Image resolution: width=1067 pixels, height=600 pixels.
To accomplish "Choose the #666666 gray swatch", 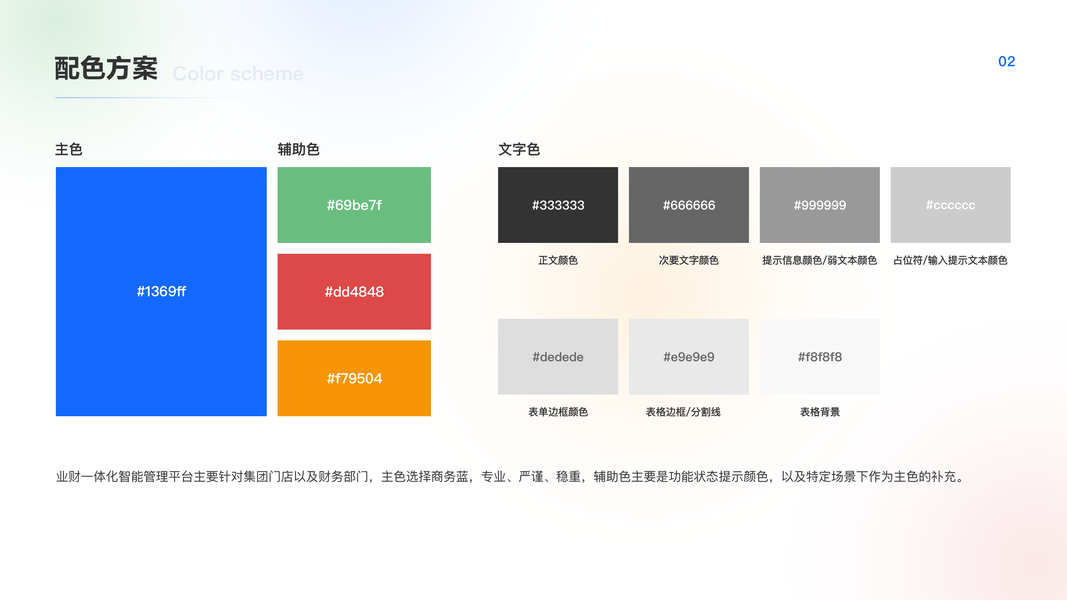I will pos(689,205).
